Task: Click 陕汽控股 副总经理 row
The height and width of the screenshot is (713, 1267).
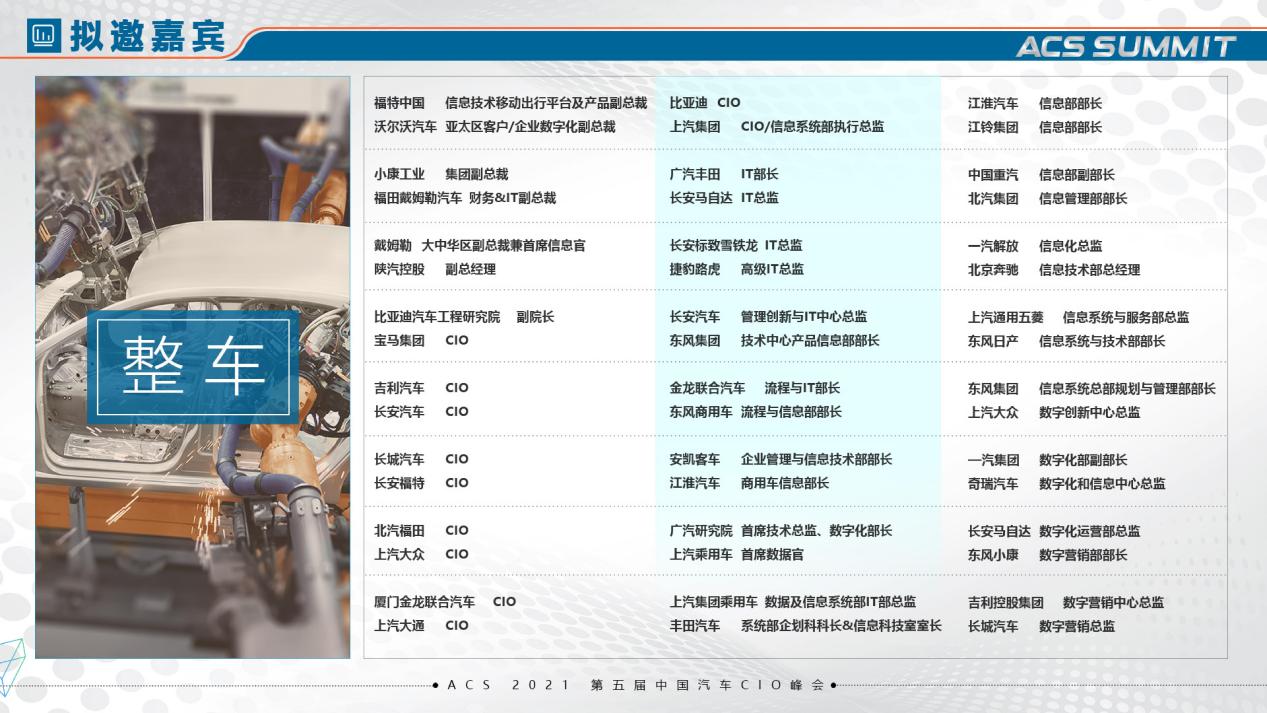Action: [x=435, y=269]
